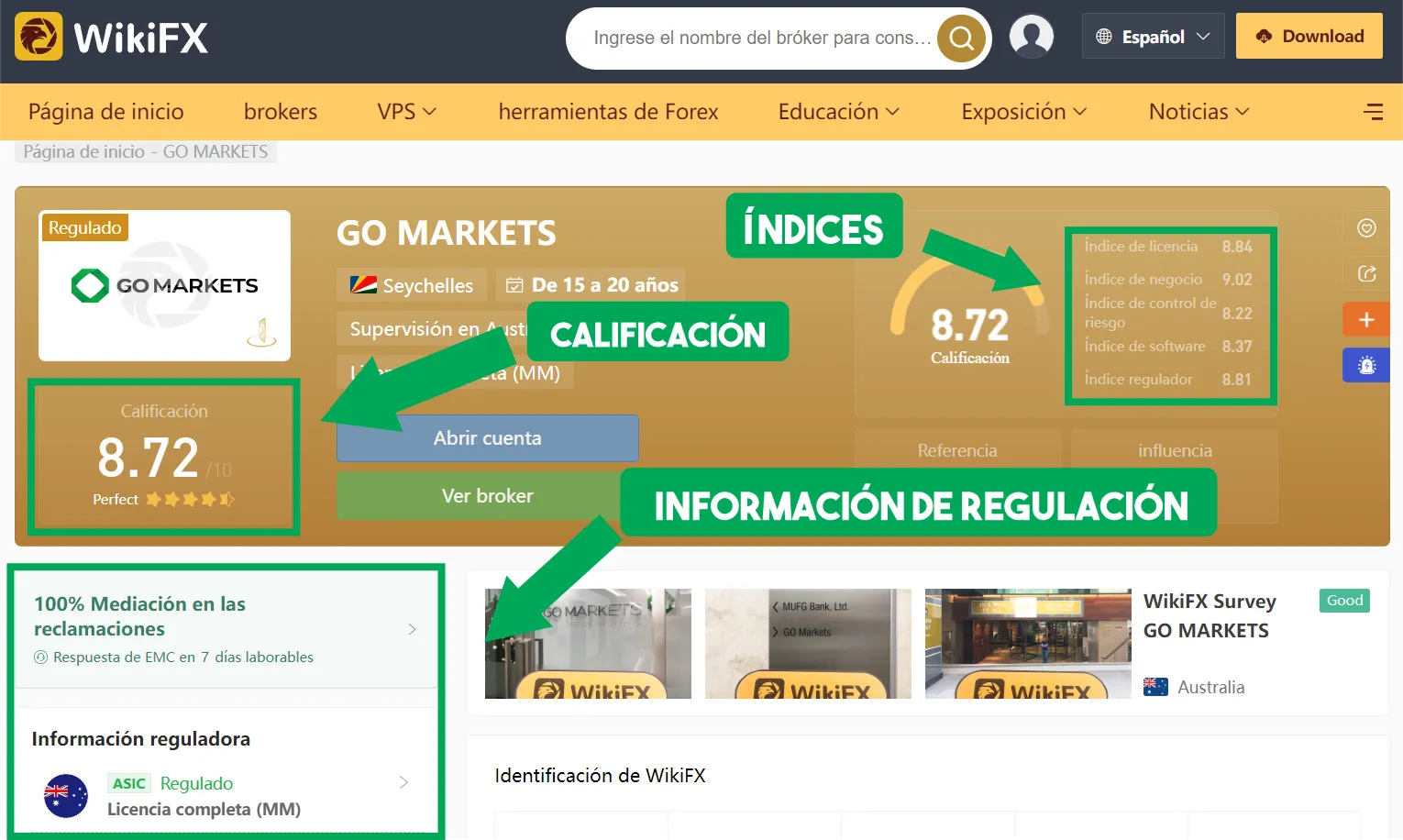This screenshot has width=1403, height=840.
Task: Click the Licencia completa (MM) text
Action: [204, 810]
